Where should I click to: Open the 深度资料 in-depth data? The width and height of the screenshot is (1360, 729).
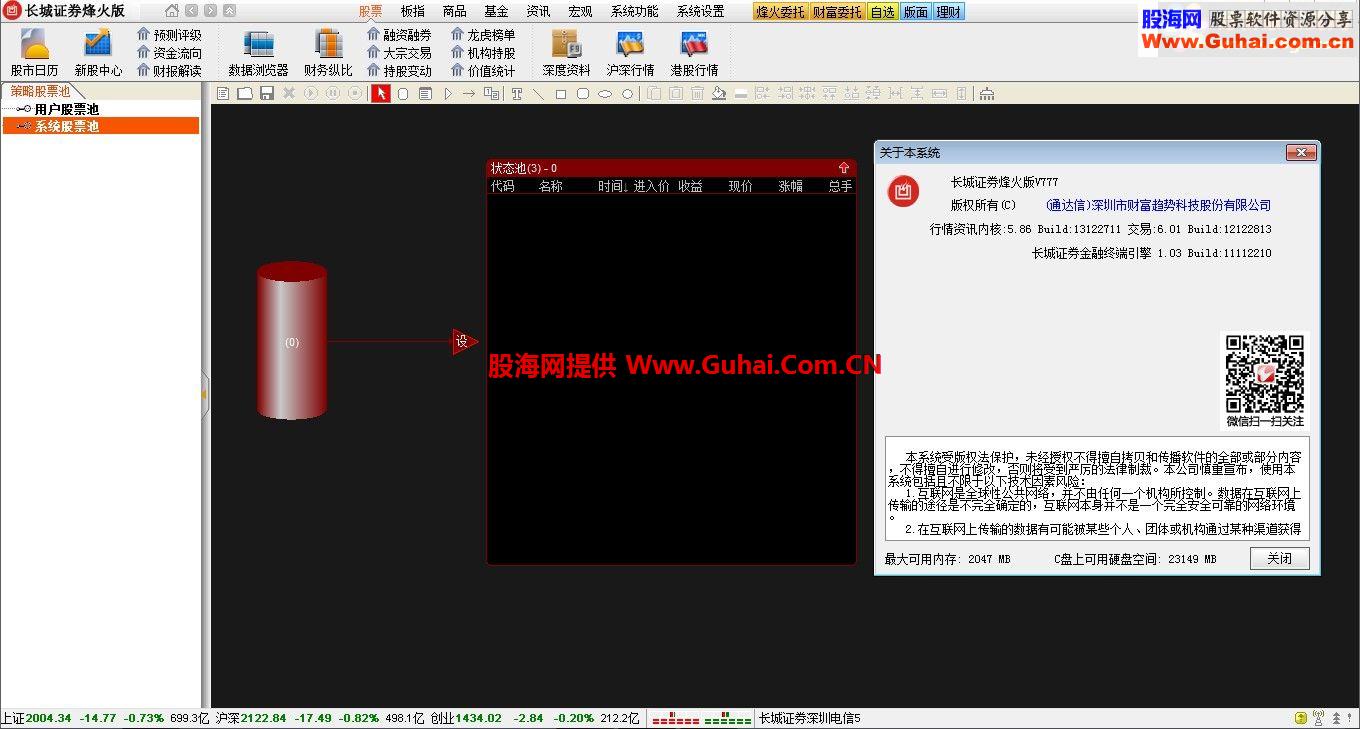tap(566, 52)
